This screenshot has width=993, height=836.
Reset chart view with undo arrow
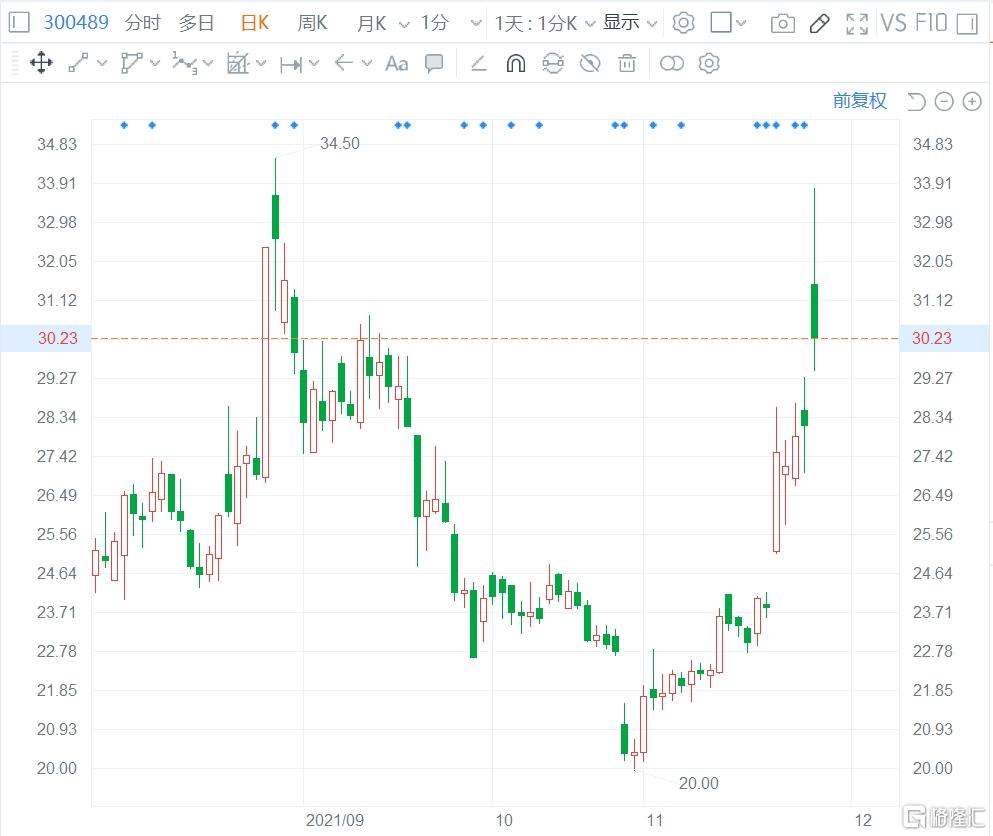pyautogui.click(x=916, y=101)
